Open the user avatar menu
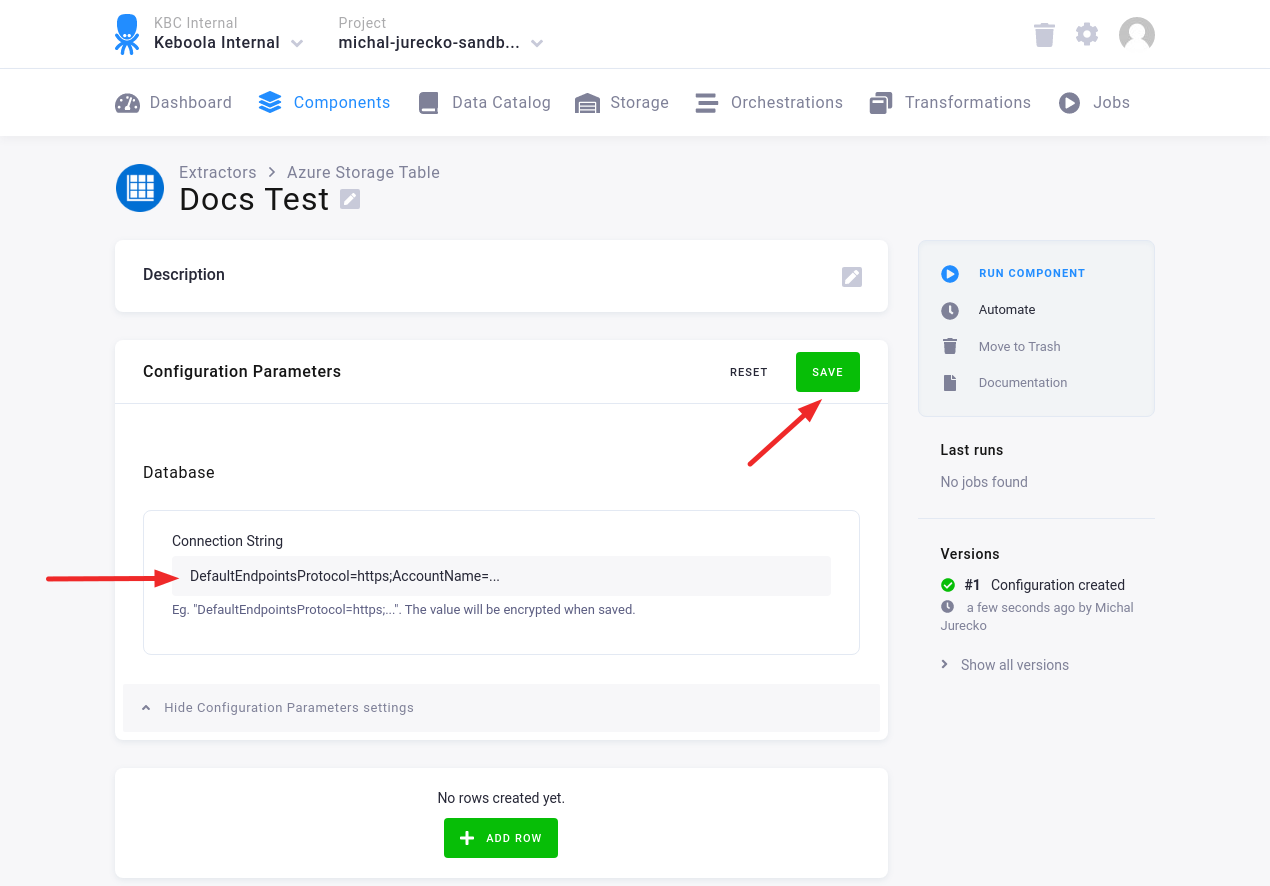Viewport: 1270px width, 886px height. (x=1137, y=35)
